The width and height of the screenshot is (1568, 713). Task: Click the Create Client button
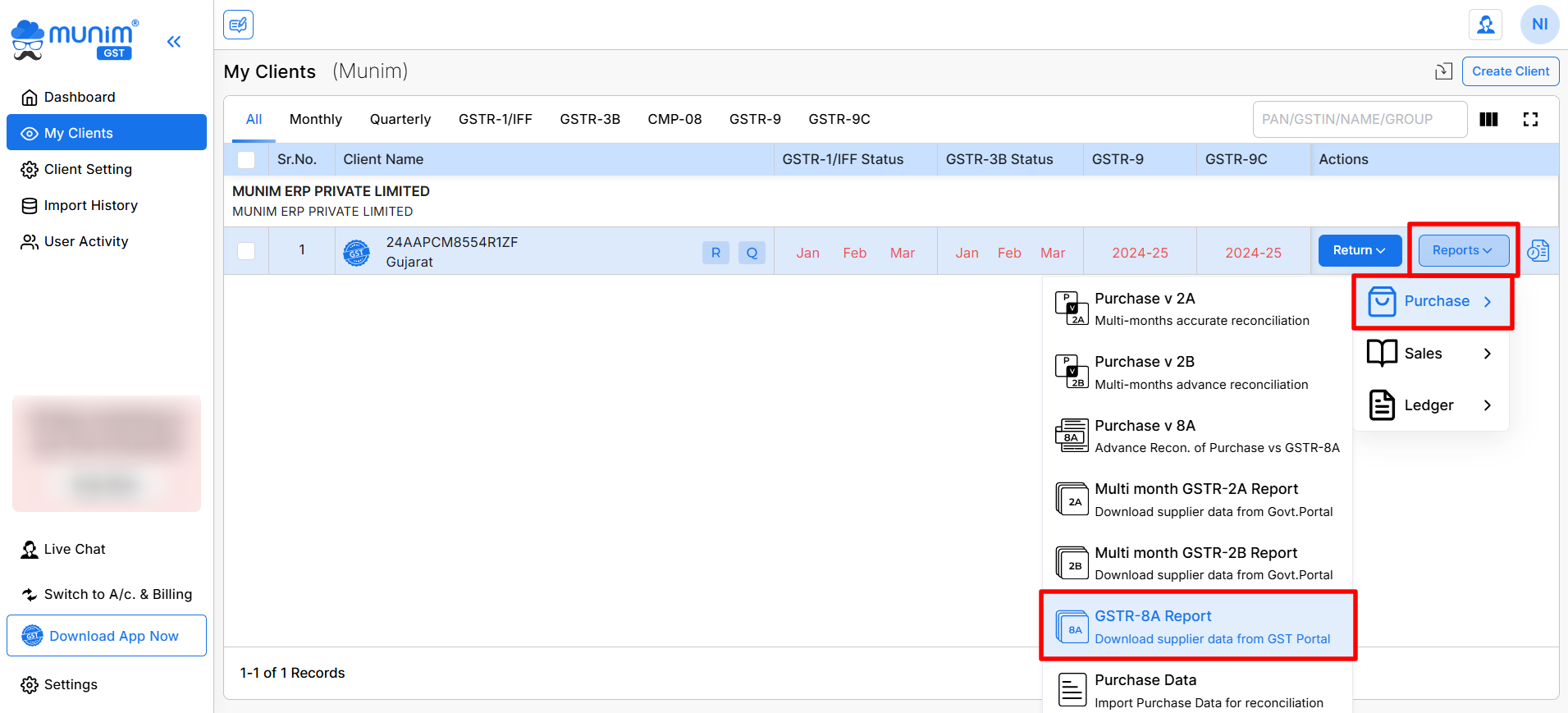[1510, 71]
